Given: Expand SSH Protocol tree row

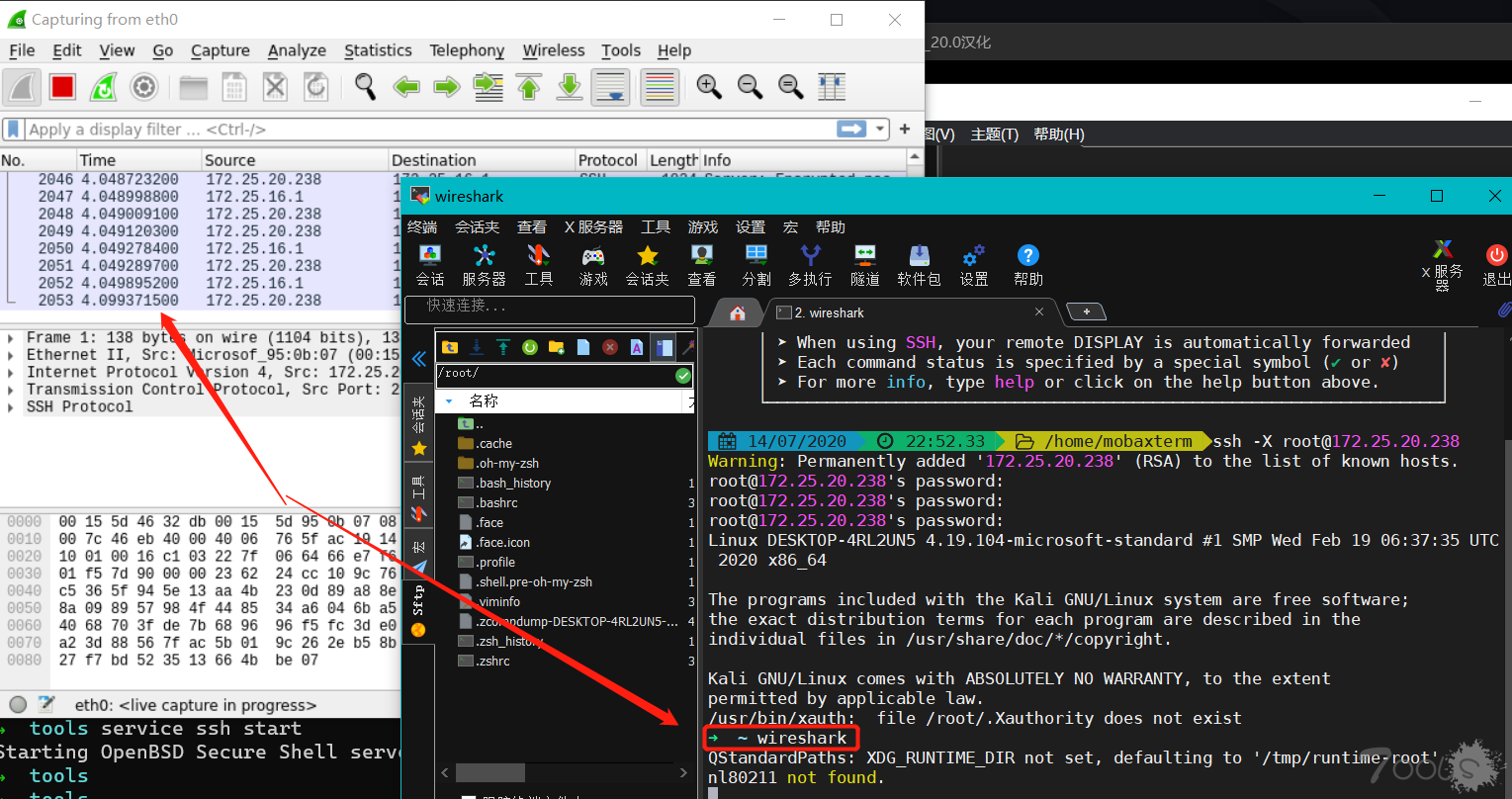Looking at the screenshot, I should pos(10,406).
